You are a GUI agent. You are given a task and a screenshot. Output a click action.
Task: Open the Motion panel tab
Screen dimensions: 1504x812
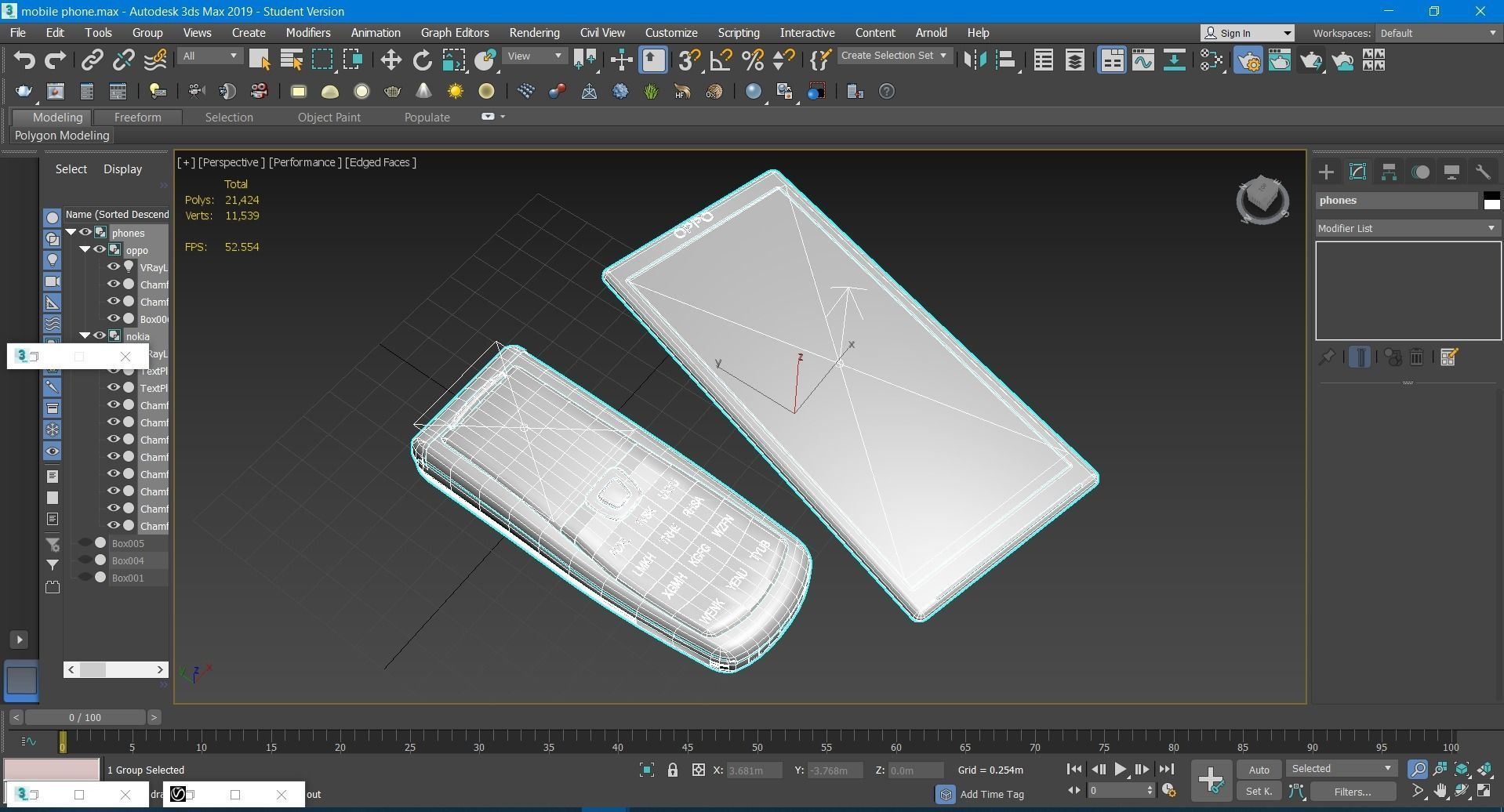coord(1420,172)
